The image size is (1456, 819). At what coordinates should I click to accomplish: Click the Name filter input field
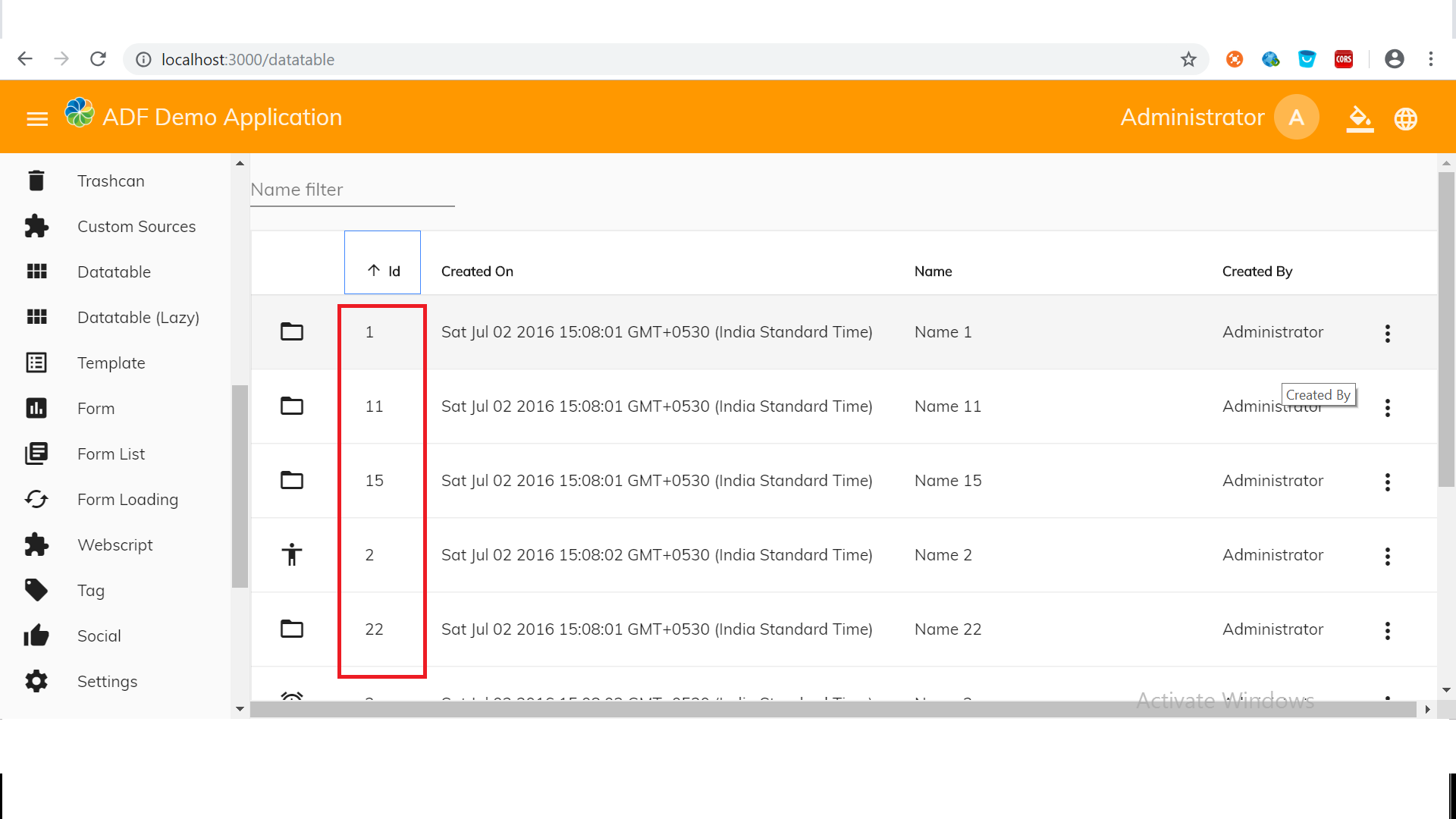pyautogui.click(x=352, y=190)
